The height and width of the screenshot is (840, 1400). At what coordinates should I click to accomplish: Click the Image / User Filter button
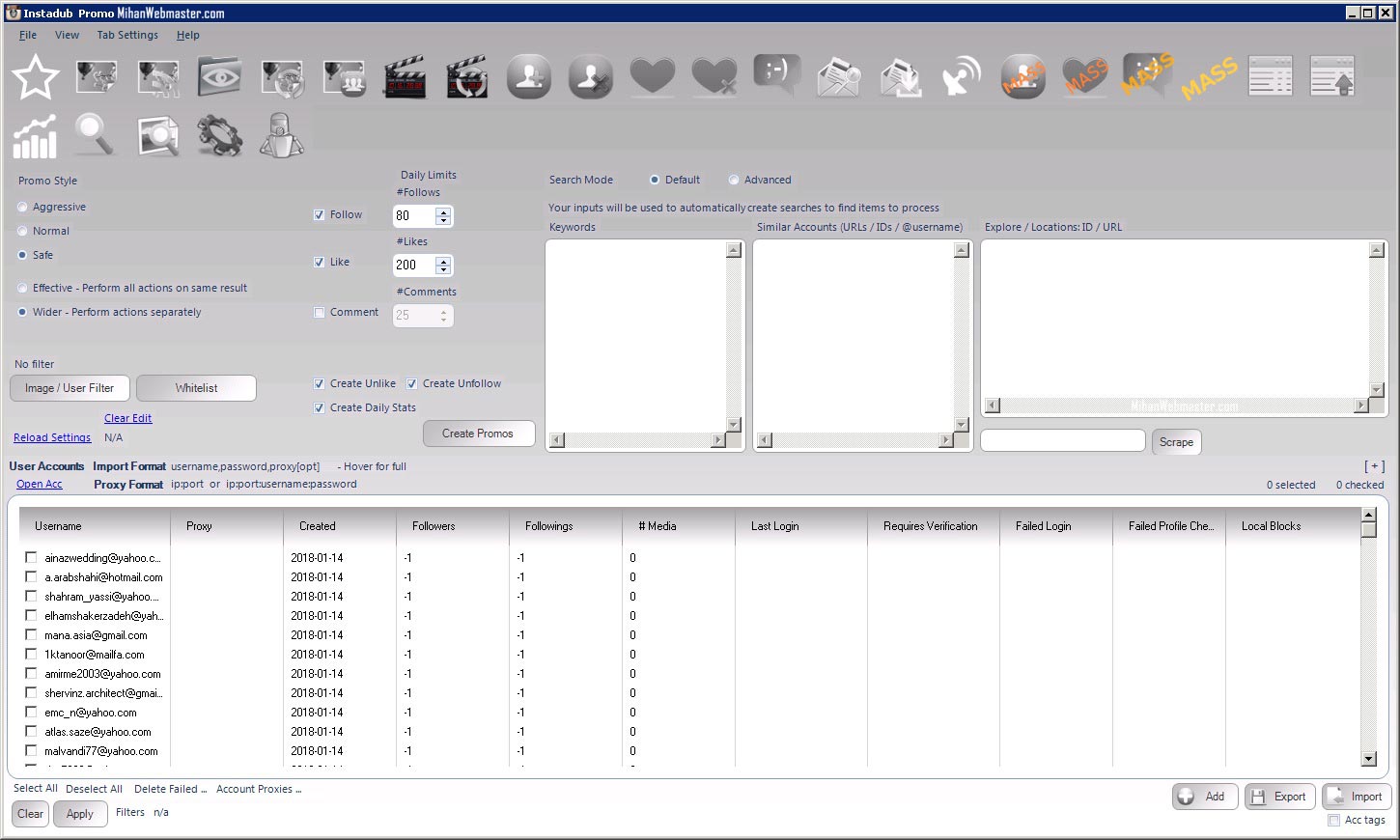click(70, 388)
